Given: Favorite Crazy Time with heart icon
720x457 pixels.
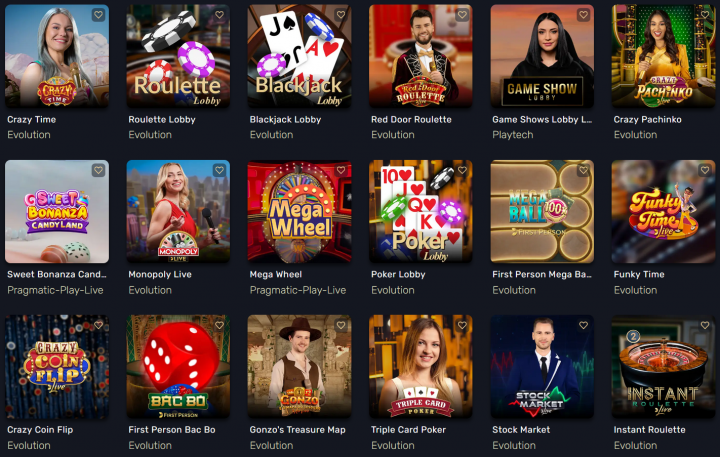Looking at the screenshot, I should (x=98, y=15).
